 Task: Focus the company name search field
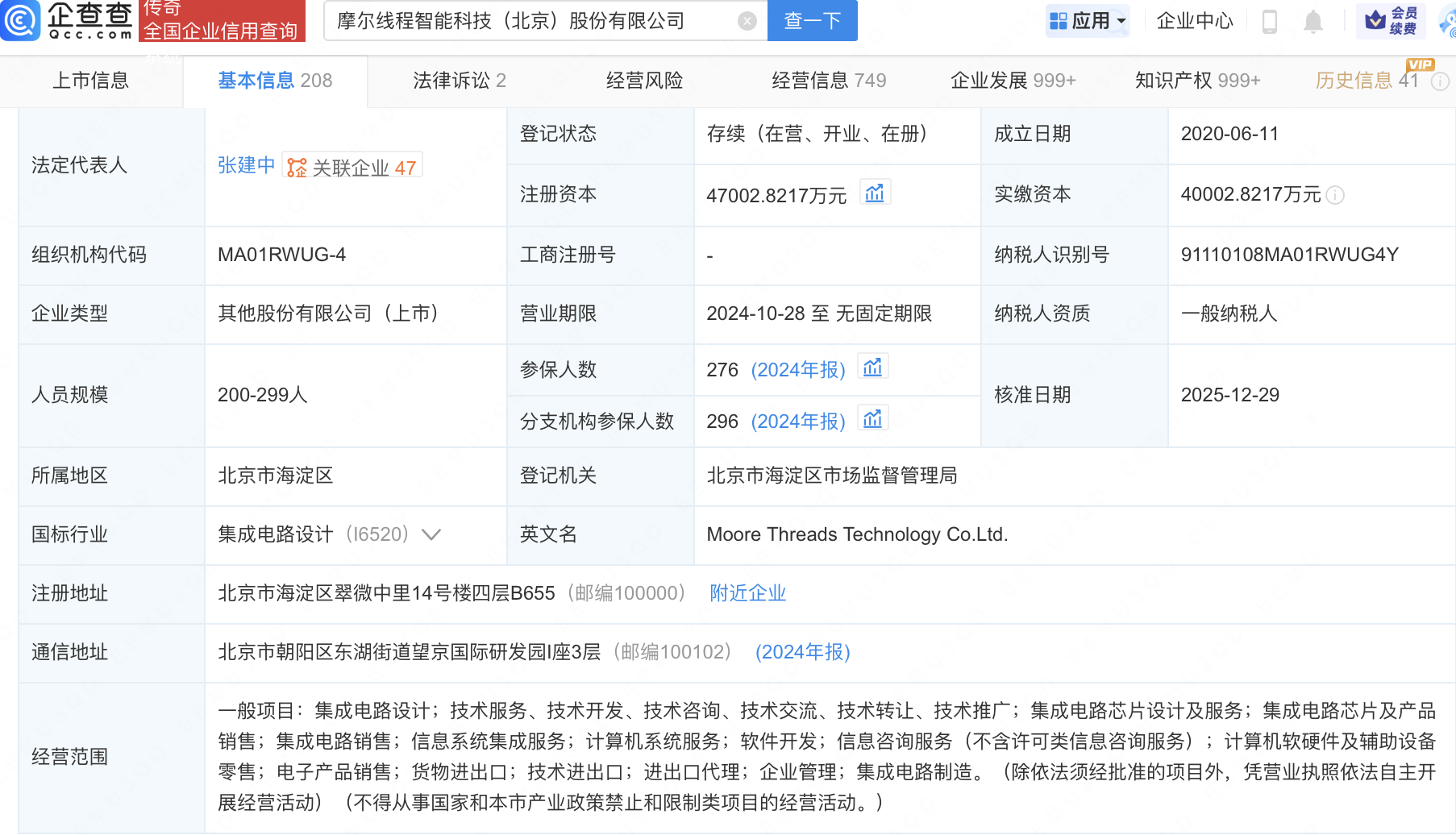pos(532,21)
